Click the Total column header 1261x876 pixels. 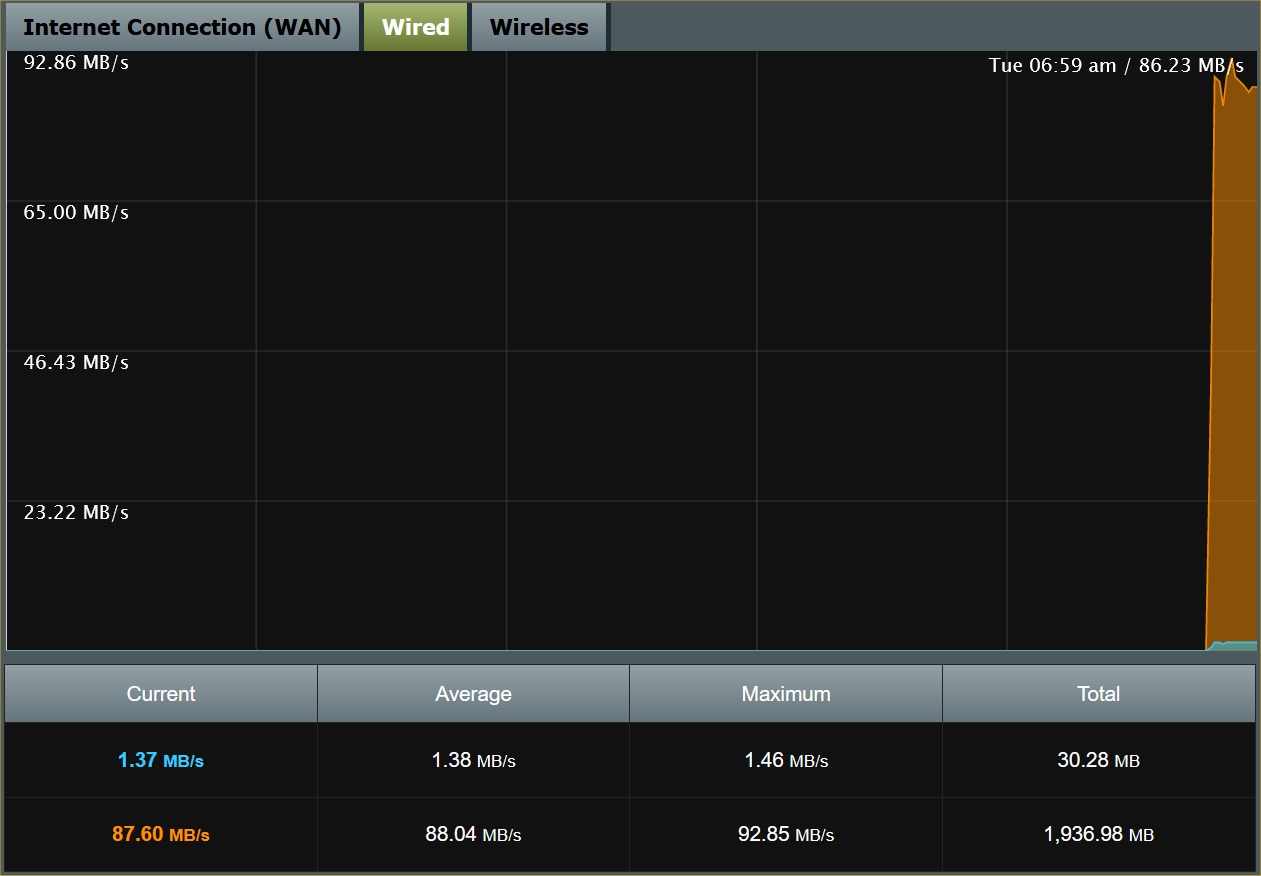pos(1099,694)
